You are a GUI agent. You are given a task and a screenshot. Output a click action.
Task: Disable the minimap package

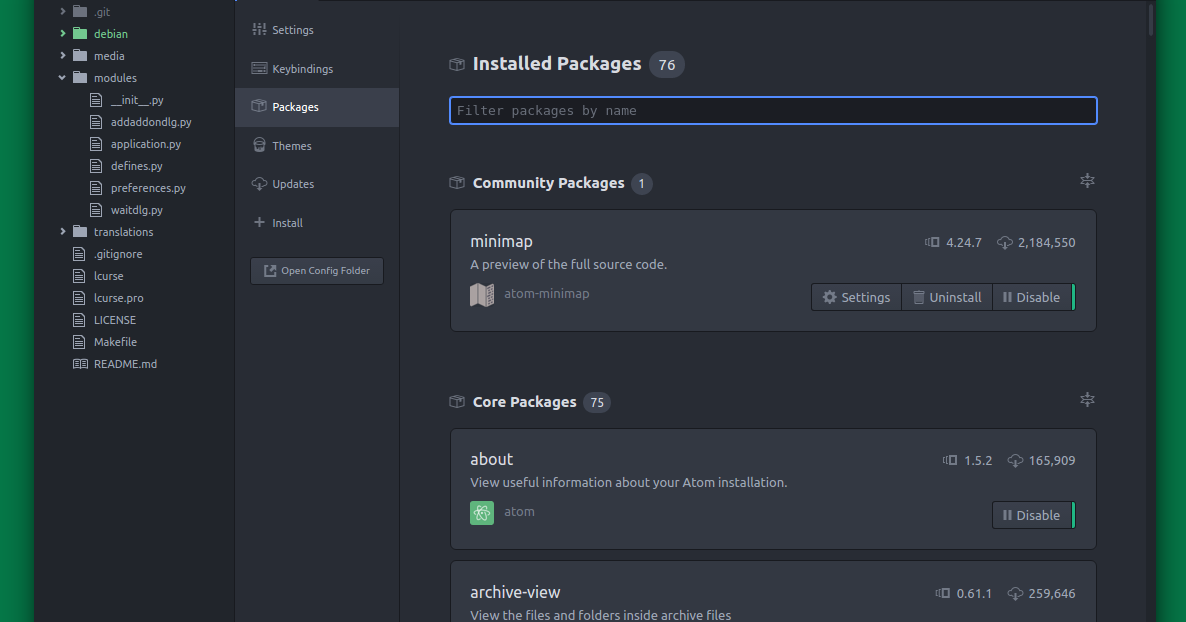coord(1031,297)
